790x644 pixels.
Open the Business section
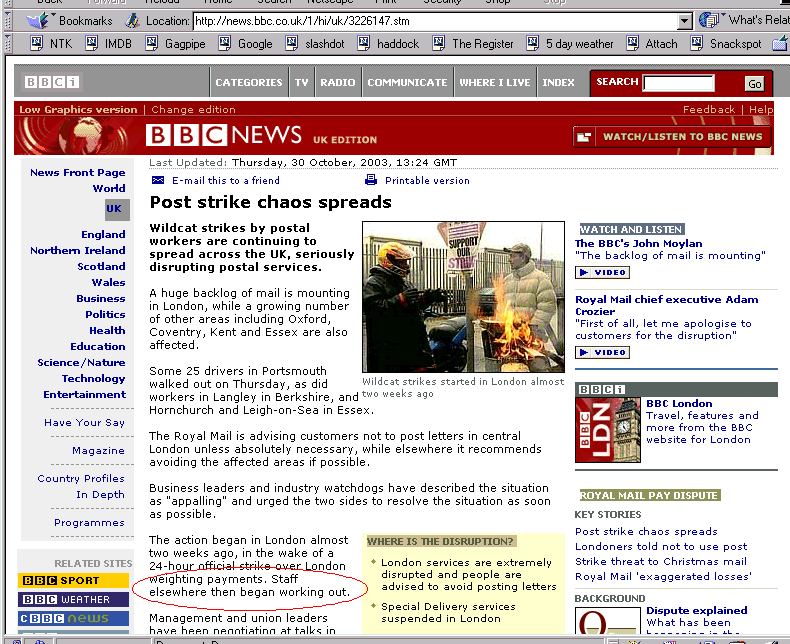(x=101, y=298)
